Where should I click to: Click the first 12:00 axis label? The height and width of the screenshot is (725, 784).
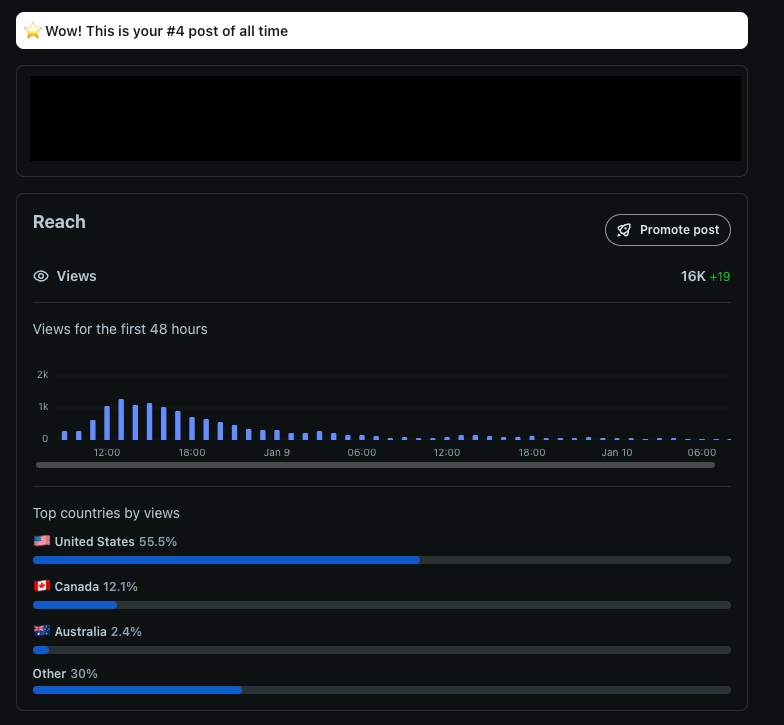(106, 452)
